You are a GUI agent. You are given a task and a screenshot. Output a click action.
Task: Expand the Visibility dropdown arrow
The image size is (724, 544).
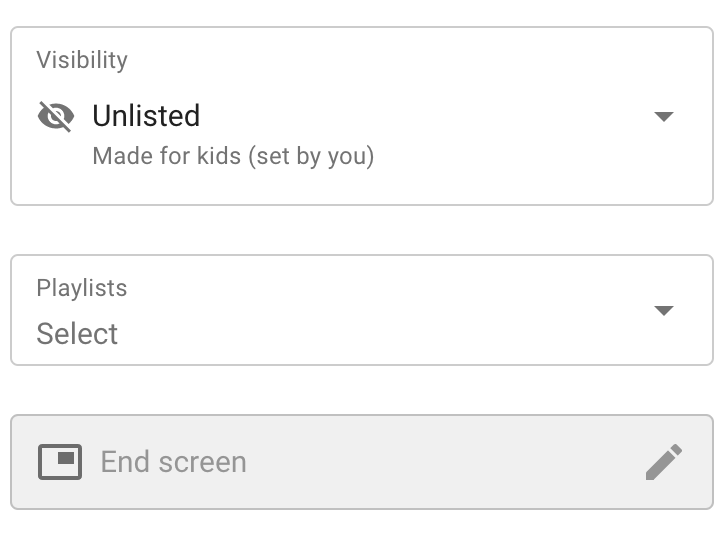click(664, 117)
